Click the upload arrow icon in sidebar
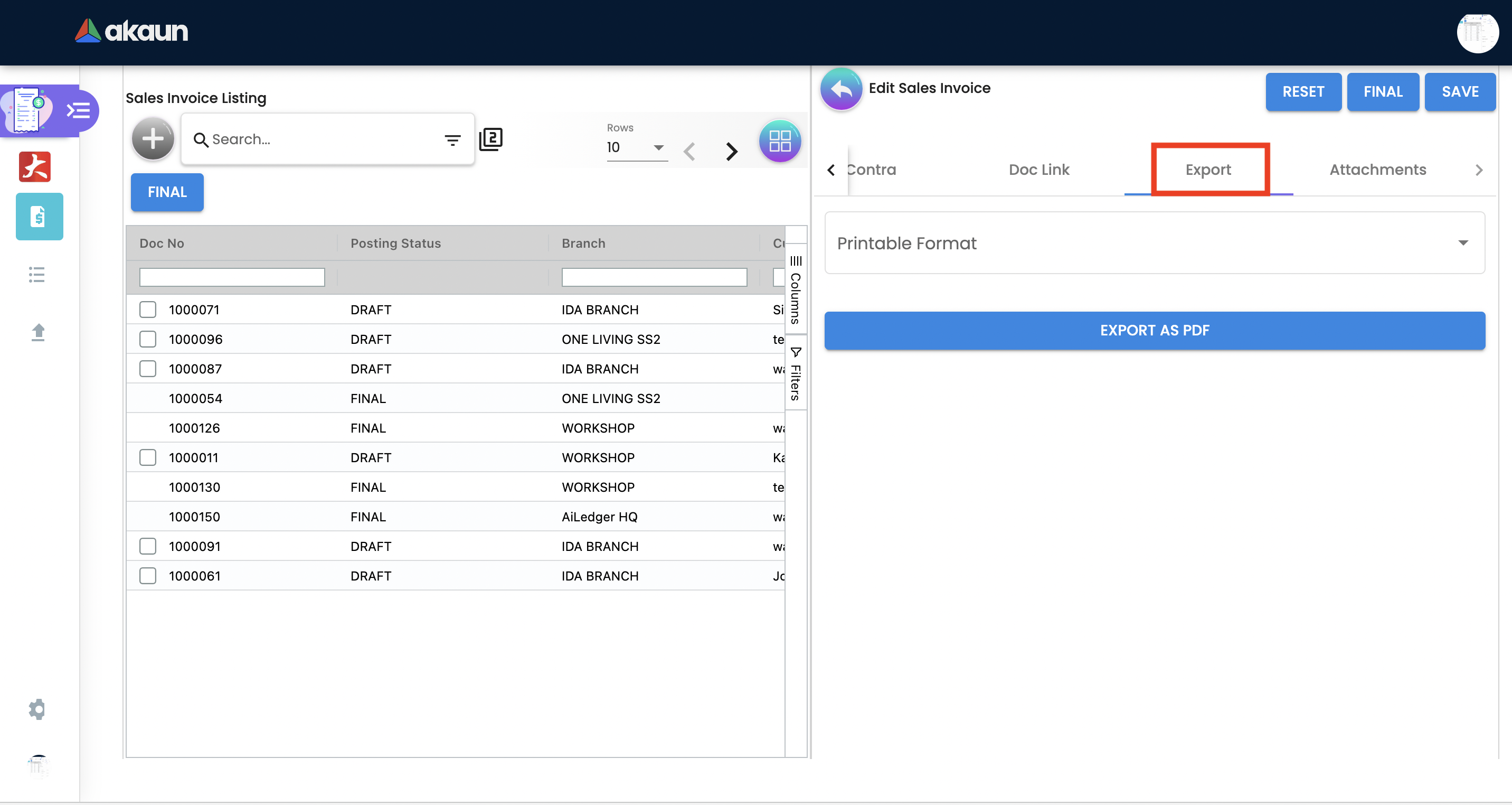Screen dimensions: 1512x805 38,332
